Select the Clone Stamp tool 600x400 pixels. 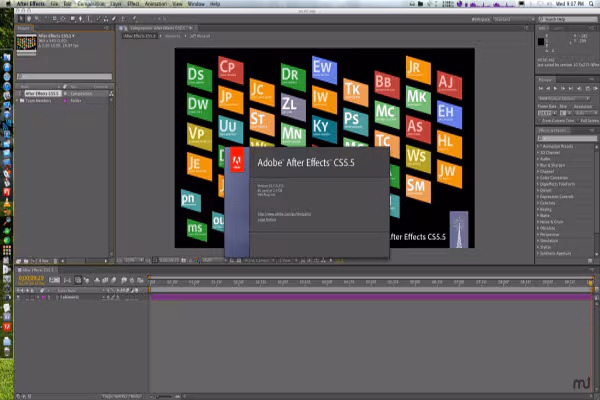pyautogui.click(x=106, y=19)
